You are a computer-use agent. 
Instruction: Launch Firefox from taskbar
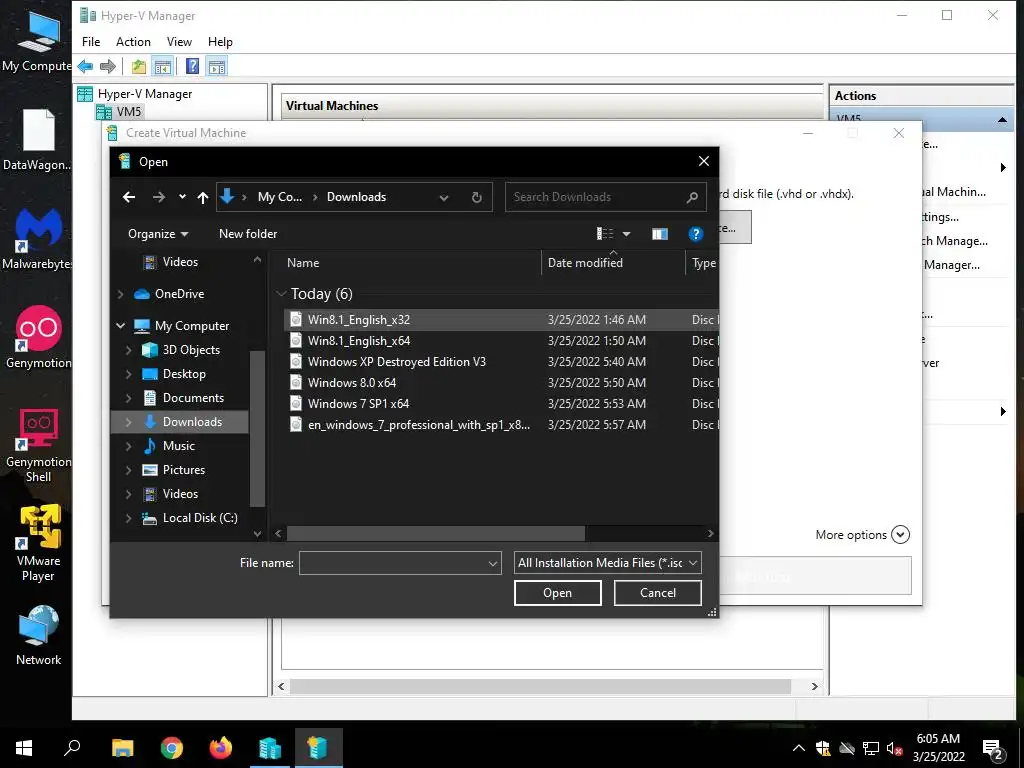click(x=221, y=748)
